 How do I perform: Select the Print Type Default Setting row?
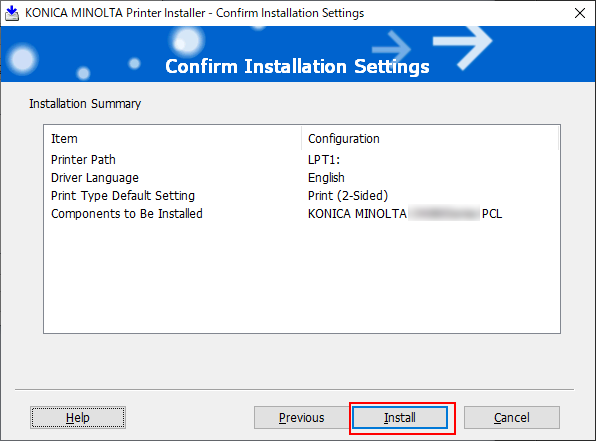pyautogui.click(x=301, y=196)
